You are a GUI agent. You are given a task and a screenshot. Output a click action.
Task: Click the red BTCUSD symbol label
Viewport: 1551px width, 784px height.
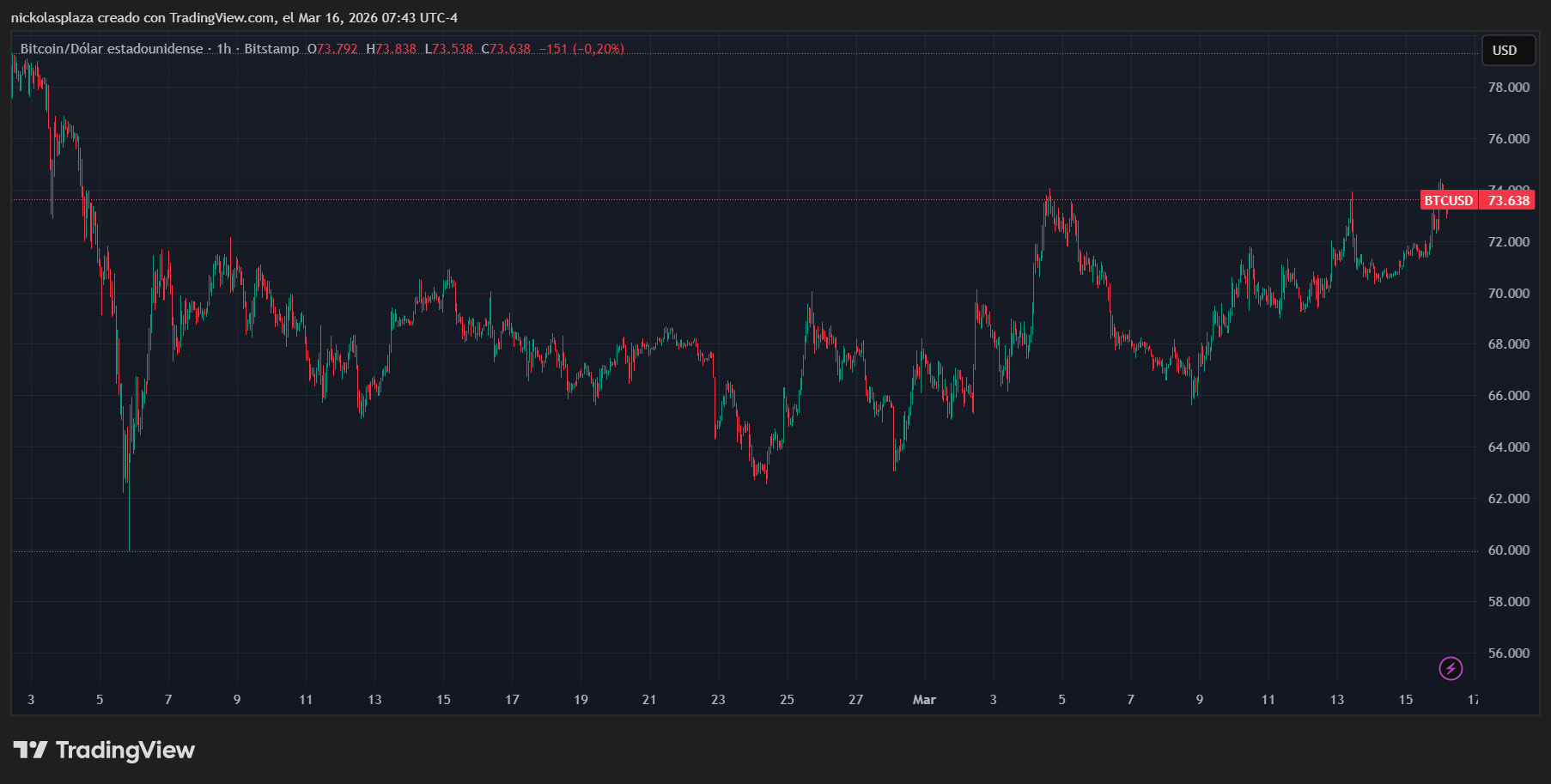coord(1448,201)
